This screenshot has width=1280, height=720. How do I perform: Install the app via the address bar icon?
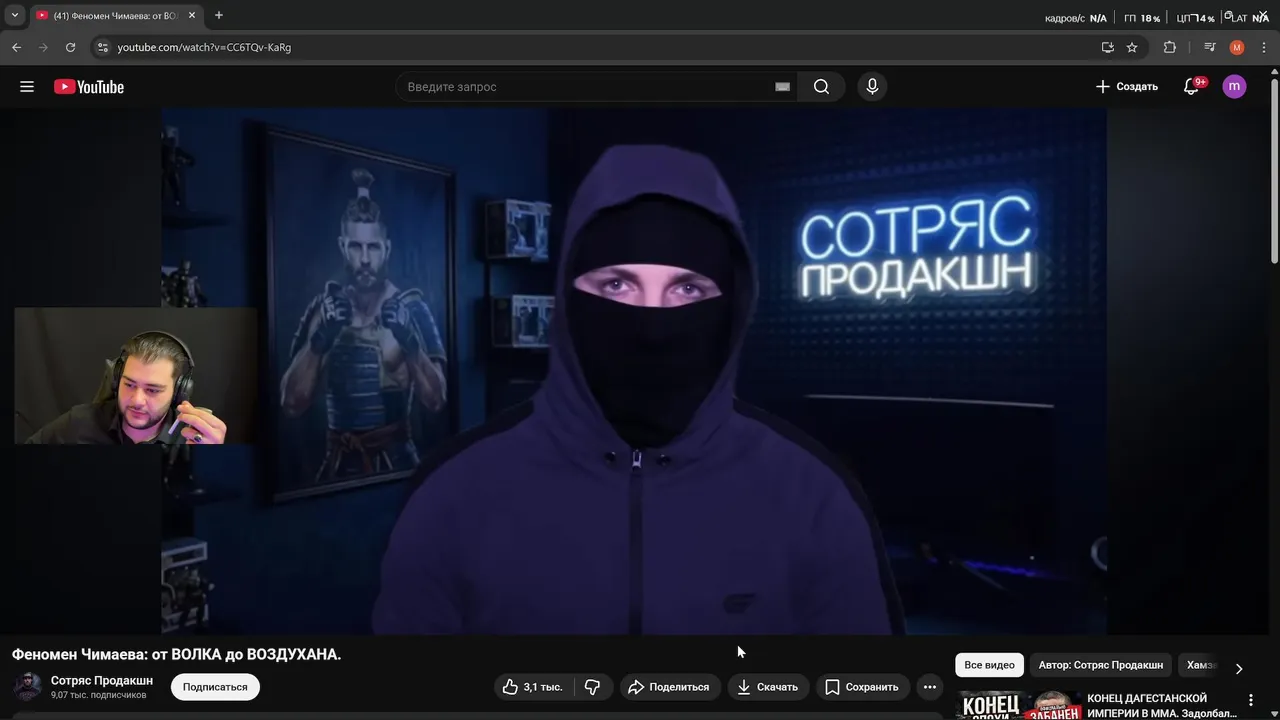coord(1107,47)
